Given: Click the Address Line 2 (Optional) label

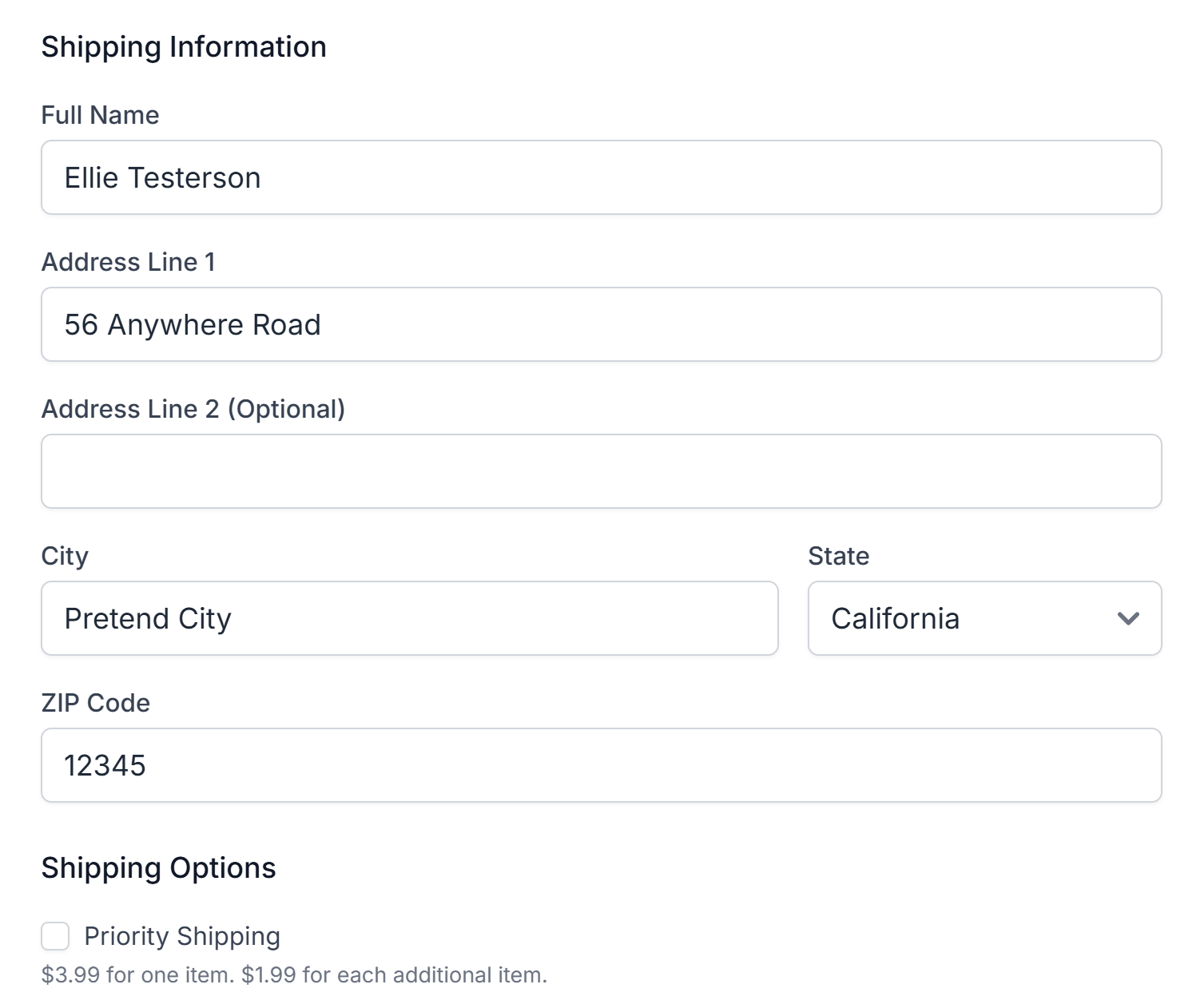Looking at the screenshot, I should coord(193,409).
